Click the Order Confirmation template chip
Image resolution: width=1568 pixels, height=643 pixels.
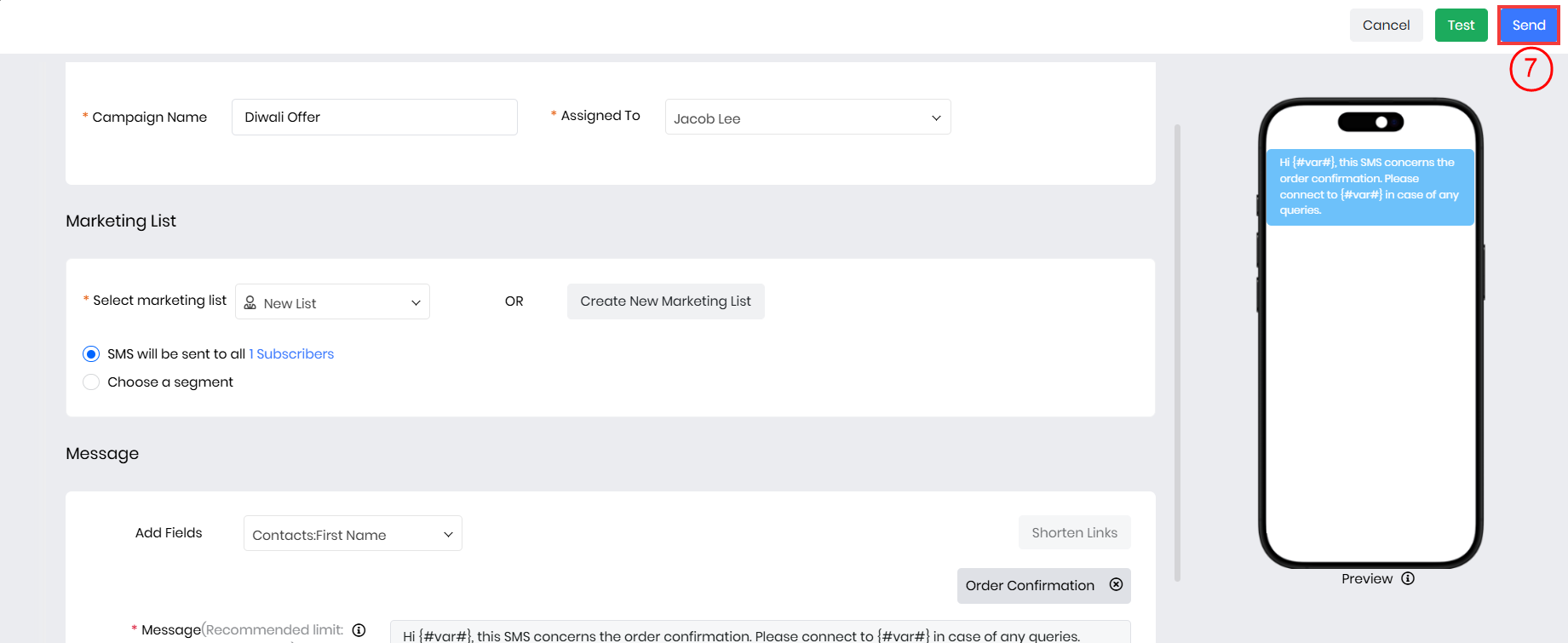[1029, 586]
